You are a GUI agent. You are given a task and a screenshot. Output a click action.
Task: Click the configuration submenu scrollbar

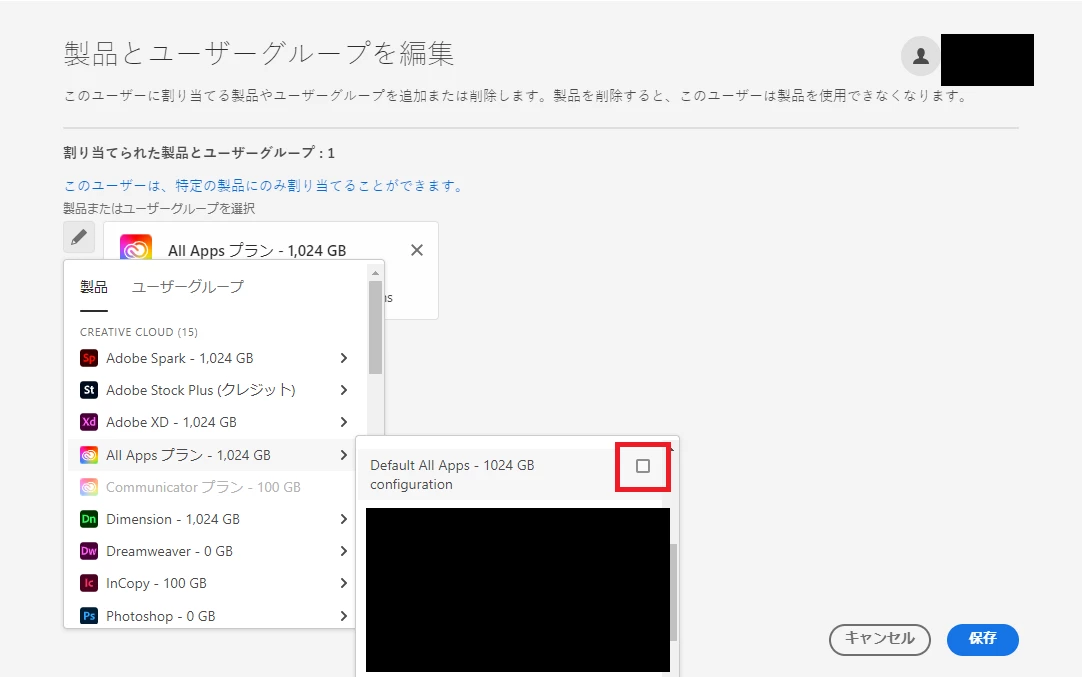pos(673,591)
